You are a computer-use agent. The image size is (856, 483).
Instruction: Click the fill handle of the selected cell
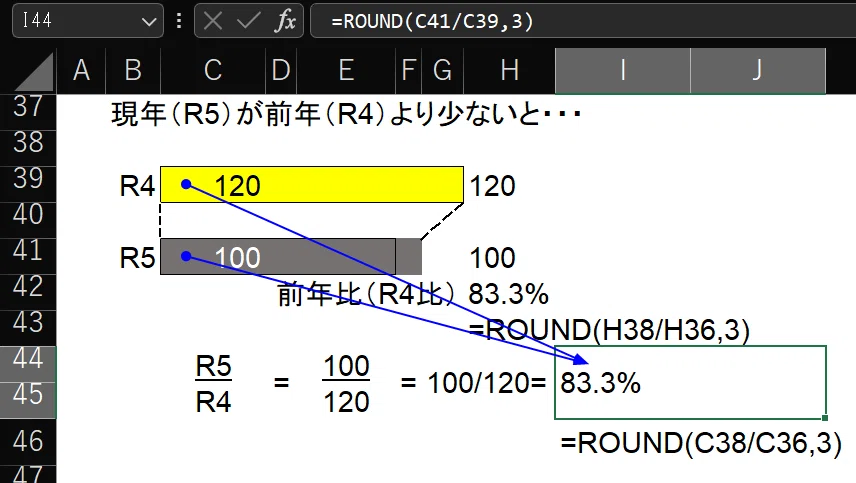point(825,418)
